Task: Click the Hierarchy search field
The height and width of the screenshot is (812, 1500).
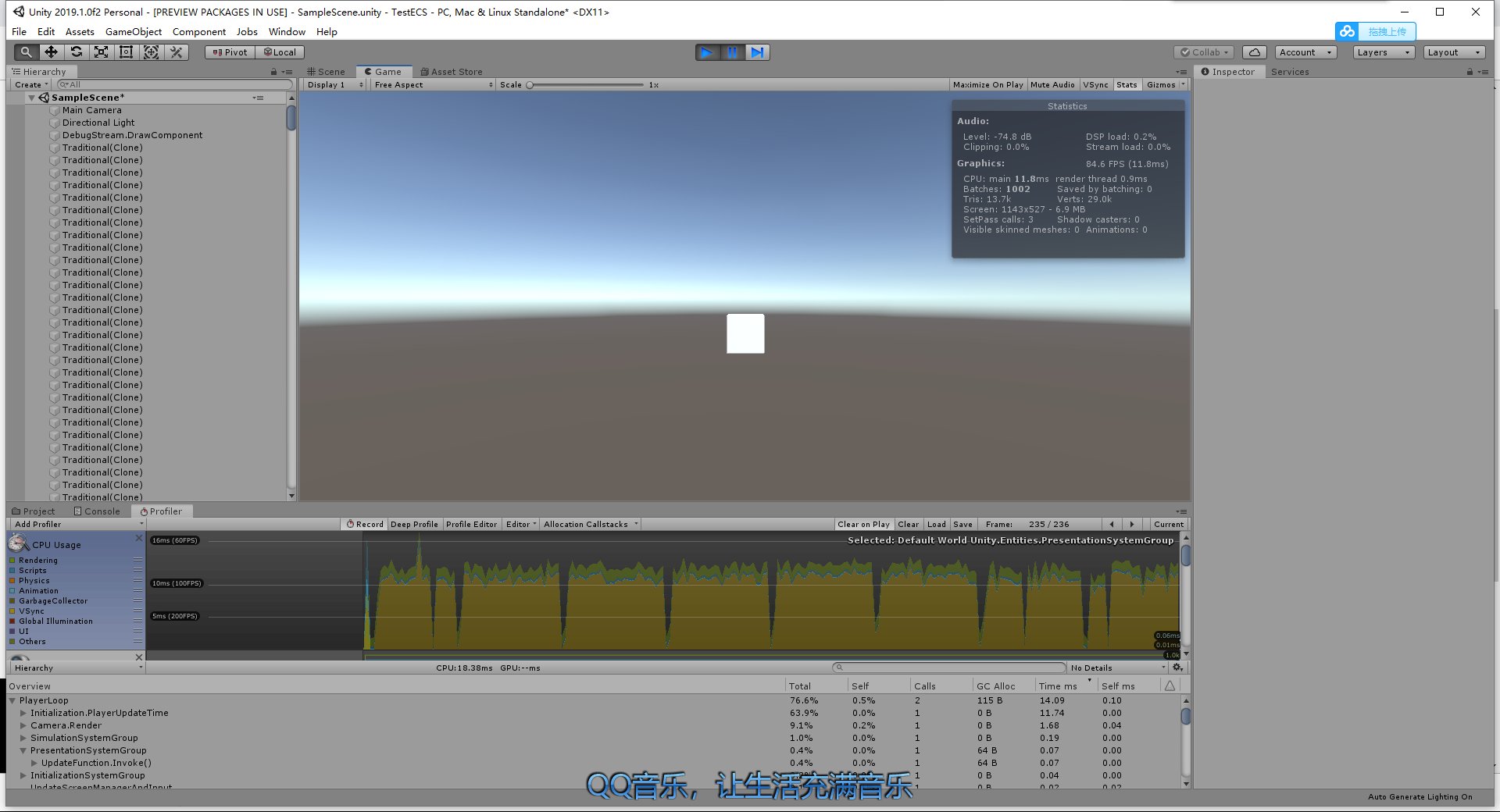Action: 176,84
